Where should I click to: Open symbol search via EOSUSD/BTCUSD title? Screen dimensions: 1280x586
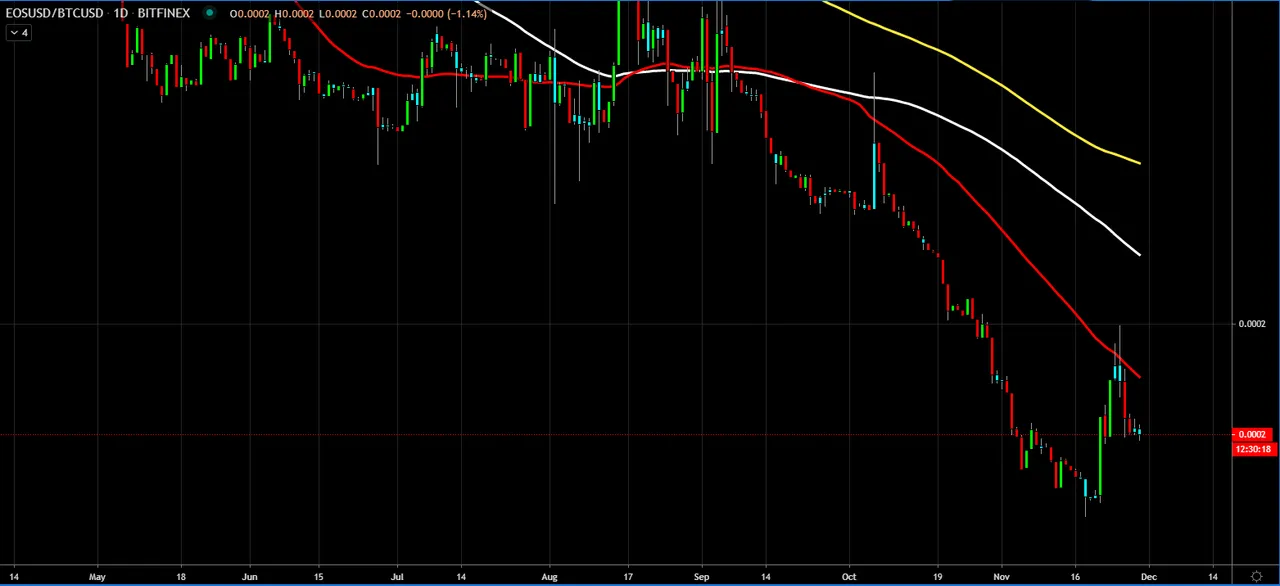pos(53,13)
